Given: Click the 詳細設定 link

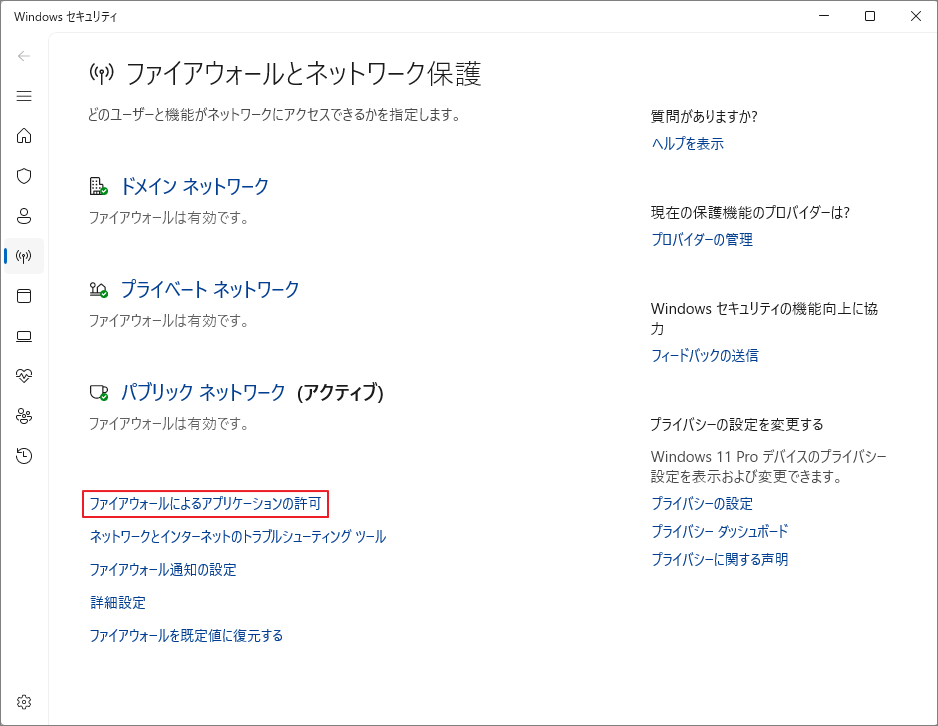Looking at the screenshot, I should [118, 602].
